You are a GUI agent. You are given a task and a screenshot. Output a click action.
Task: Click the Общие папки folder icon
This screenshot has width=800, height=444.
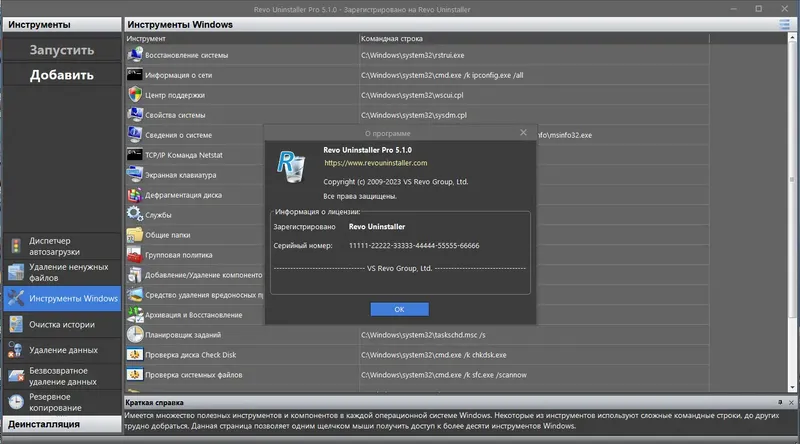coord(135,234)
